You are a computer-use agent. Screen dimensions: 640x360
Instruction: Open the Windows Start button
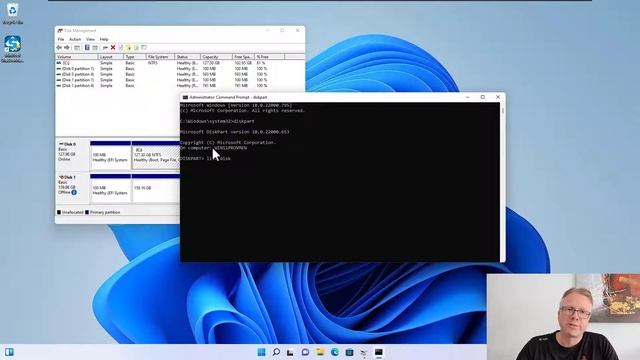(261, 352)
